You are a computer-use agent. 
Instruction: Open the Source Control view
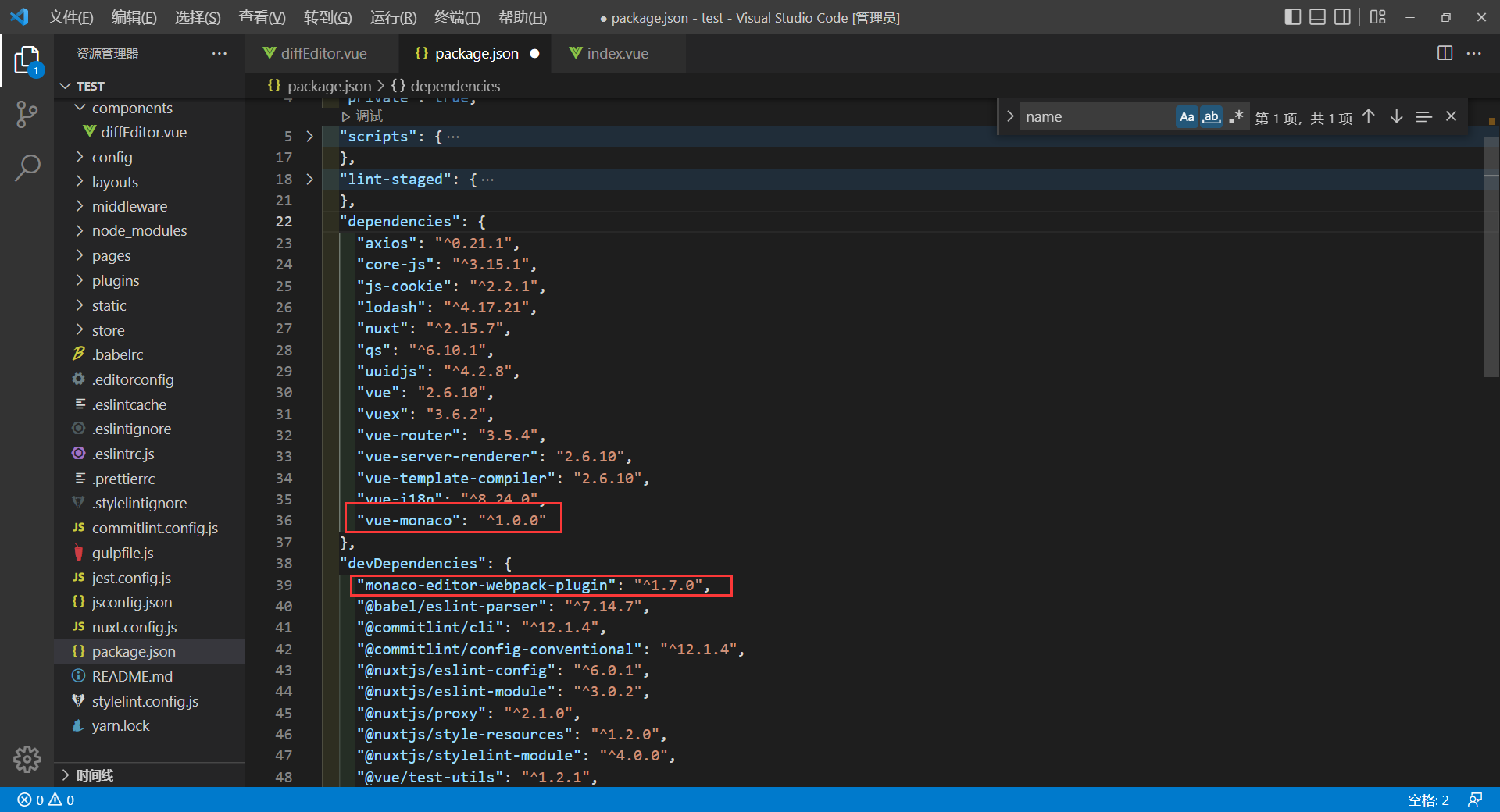pos(27,115)
